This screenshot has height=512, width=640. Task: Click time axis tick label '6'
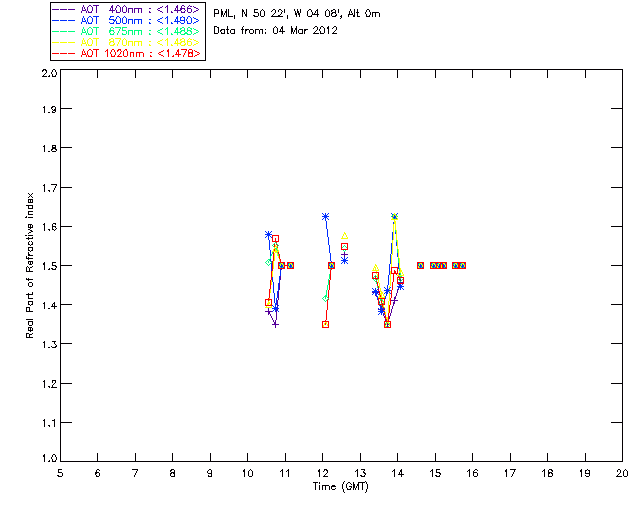click(98, 473)
